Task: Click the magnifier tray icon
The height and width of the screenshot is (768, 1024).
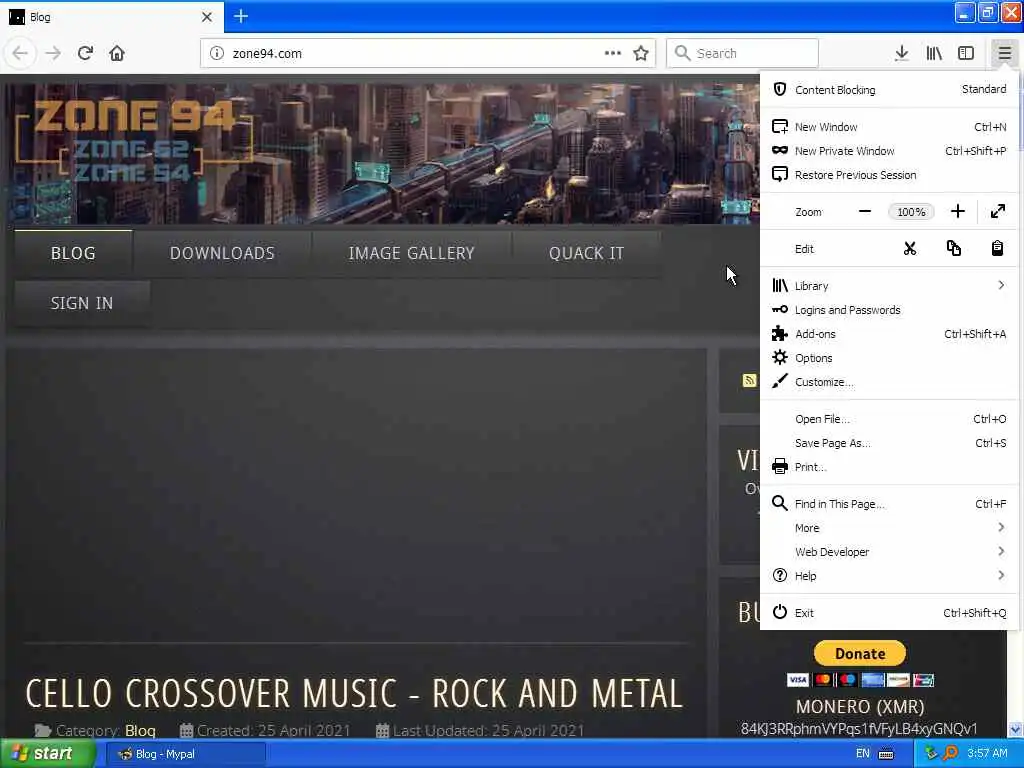Action: coord(951,754)
